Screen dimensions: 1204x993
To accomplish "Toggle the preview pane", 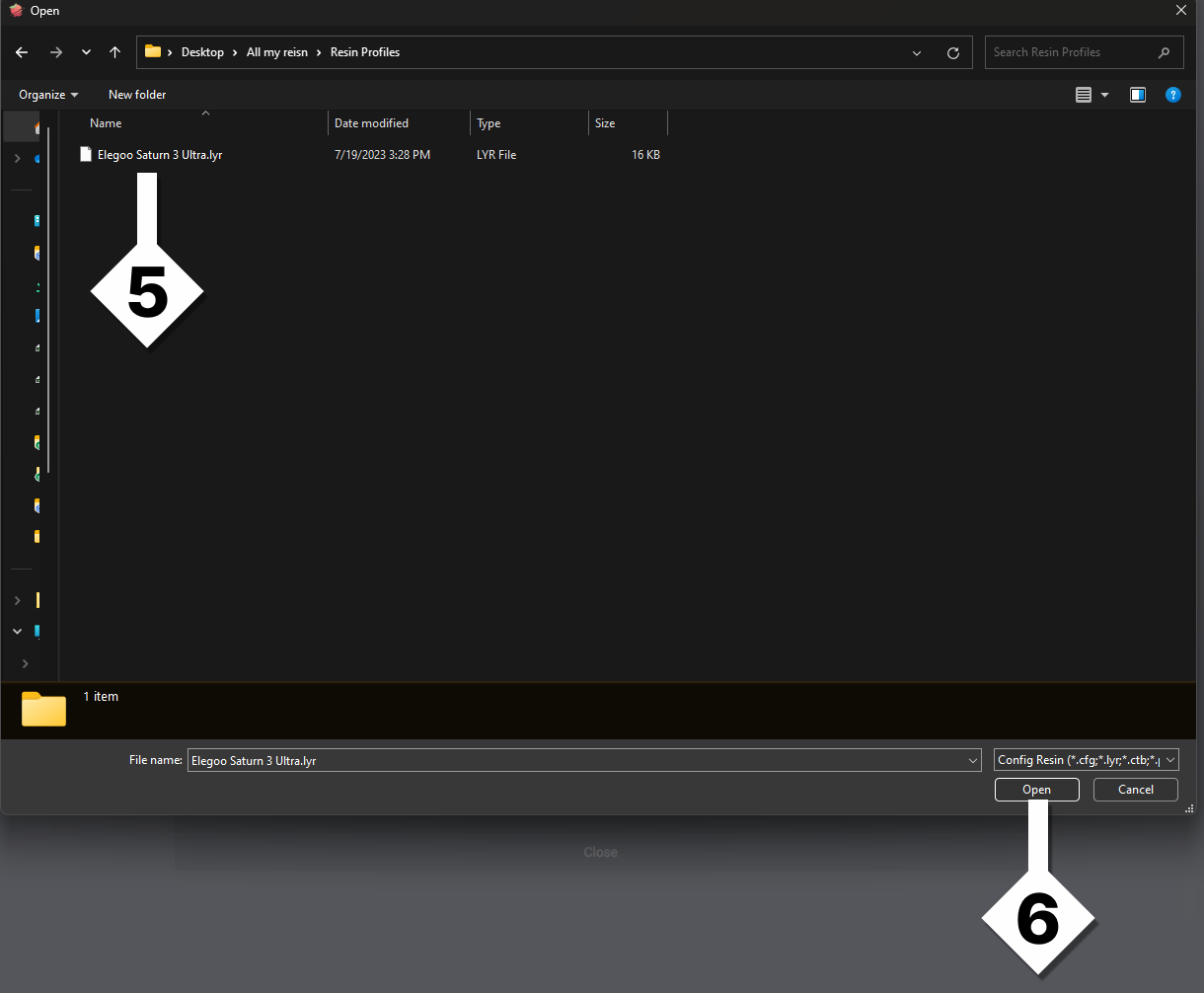I will [x=1137, y=94].
